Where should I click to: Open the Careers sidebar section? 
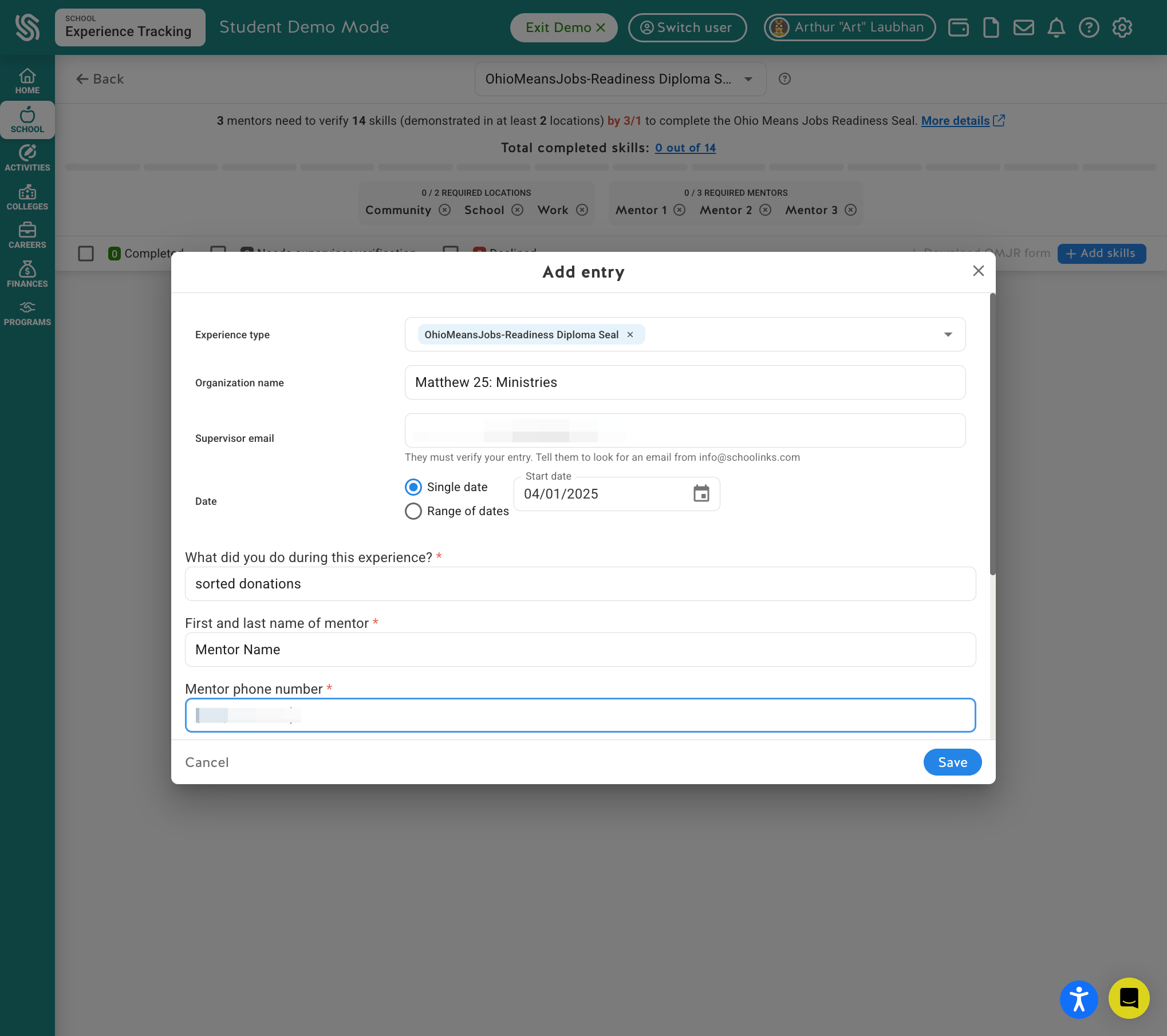pos(27,236)
